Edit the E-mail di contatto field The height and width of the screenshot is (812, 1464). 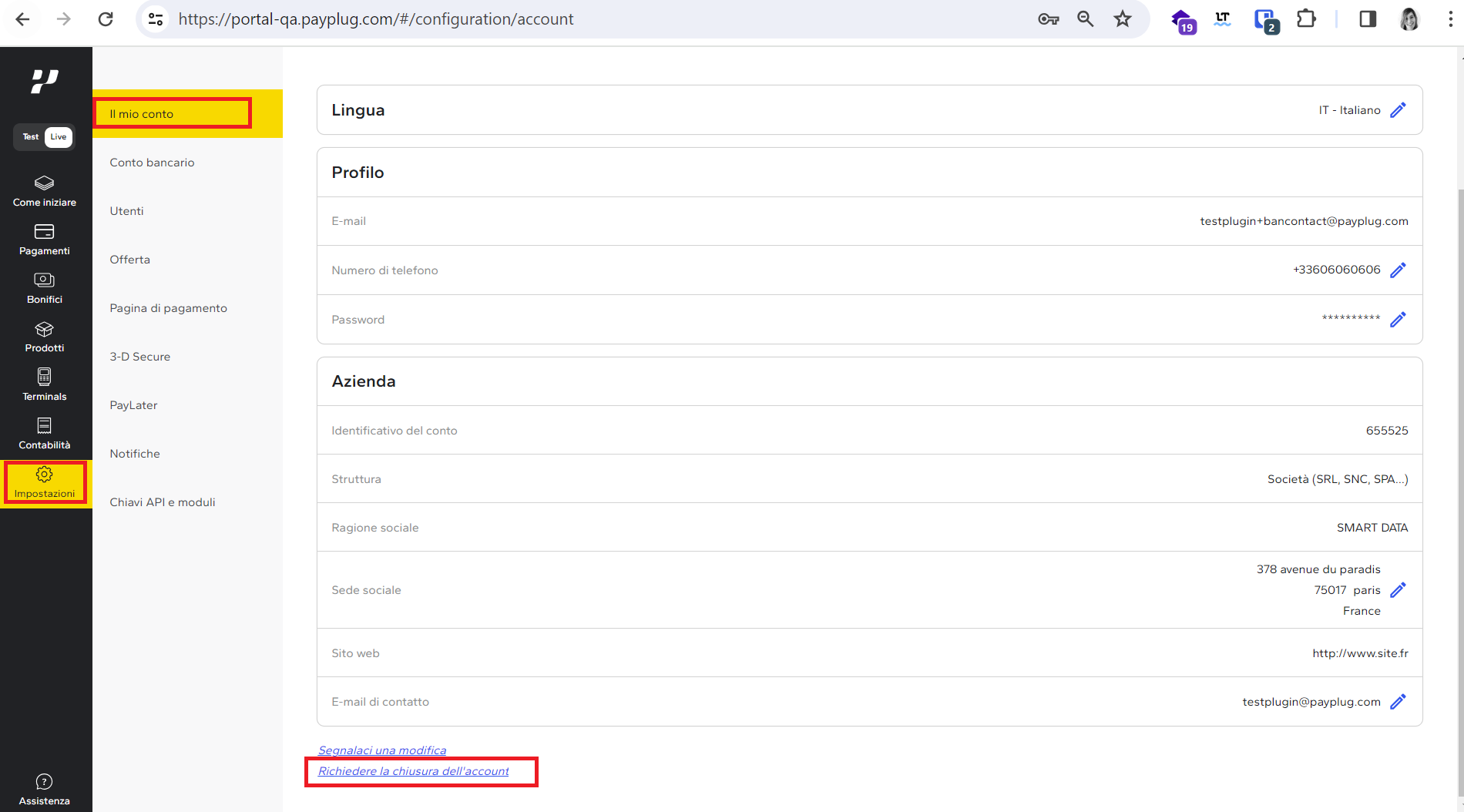(1398, 702)
